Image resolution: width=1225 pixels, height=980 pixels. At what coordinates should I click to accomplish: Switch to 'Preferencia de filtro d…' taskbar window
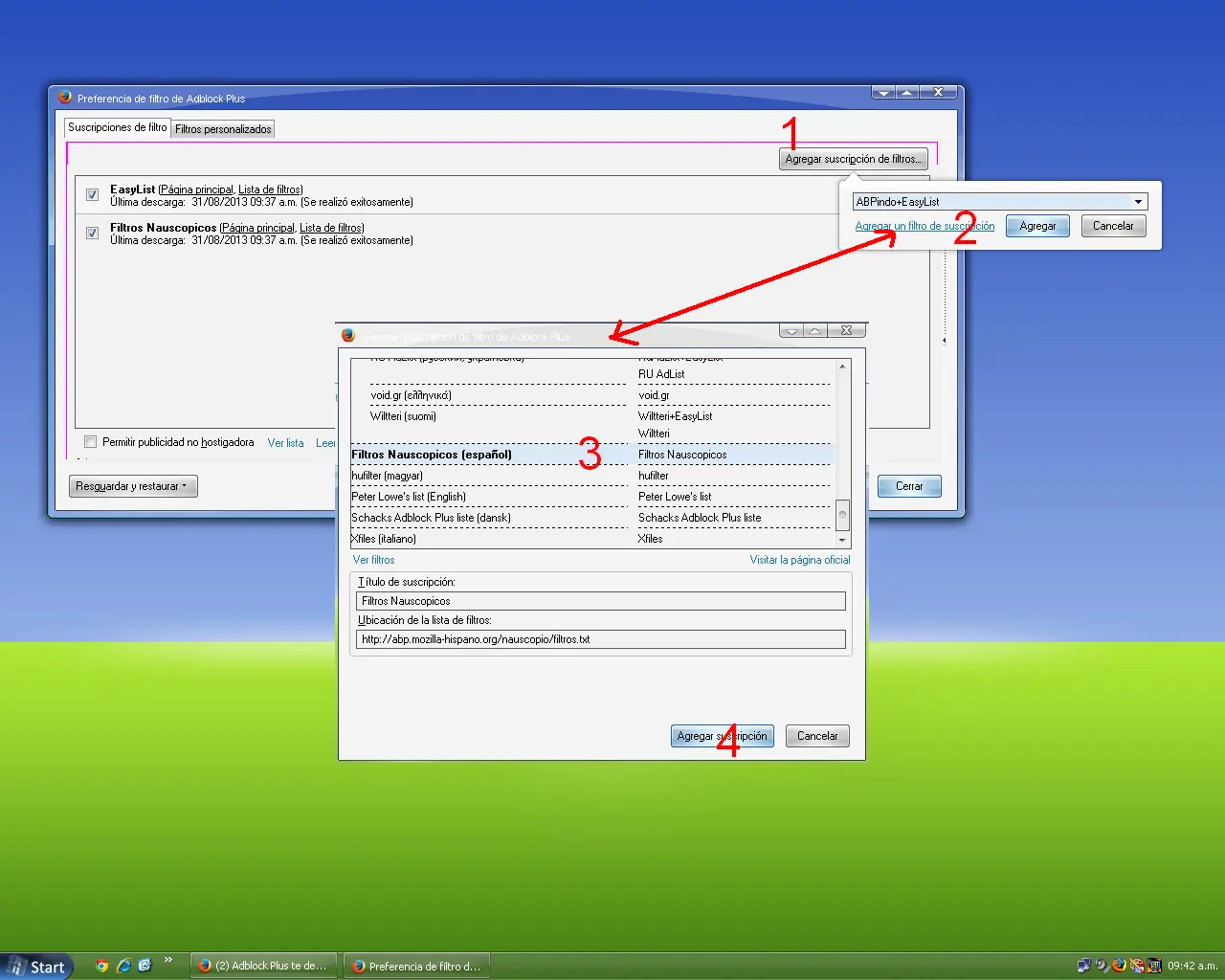pyautogui.click(x=417, y=966)
